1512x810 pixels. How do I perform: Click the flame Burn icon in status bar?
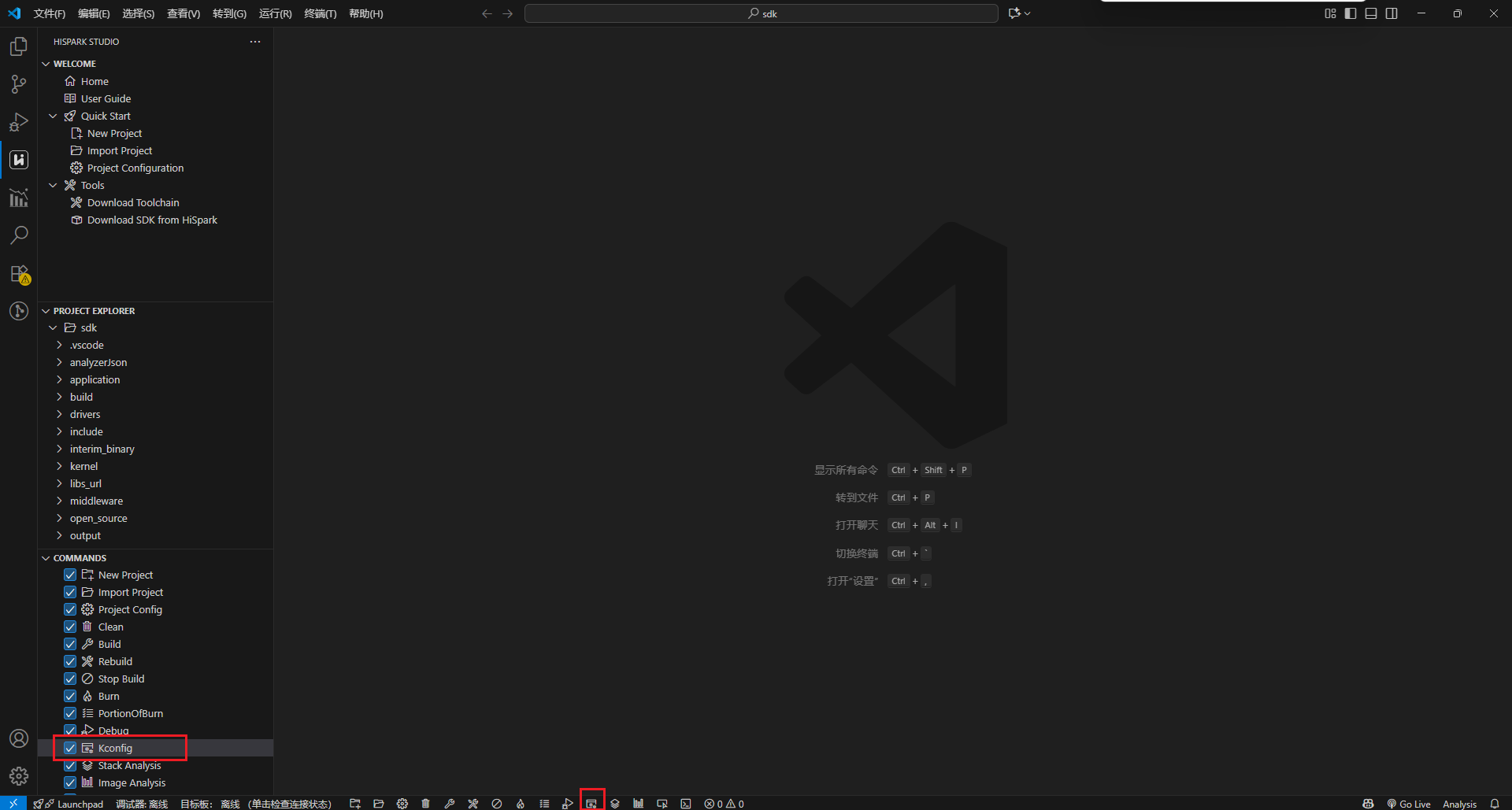pyautogui.click(x=521, y=804)
